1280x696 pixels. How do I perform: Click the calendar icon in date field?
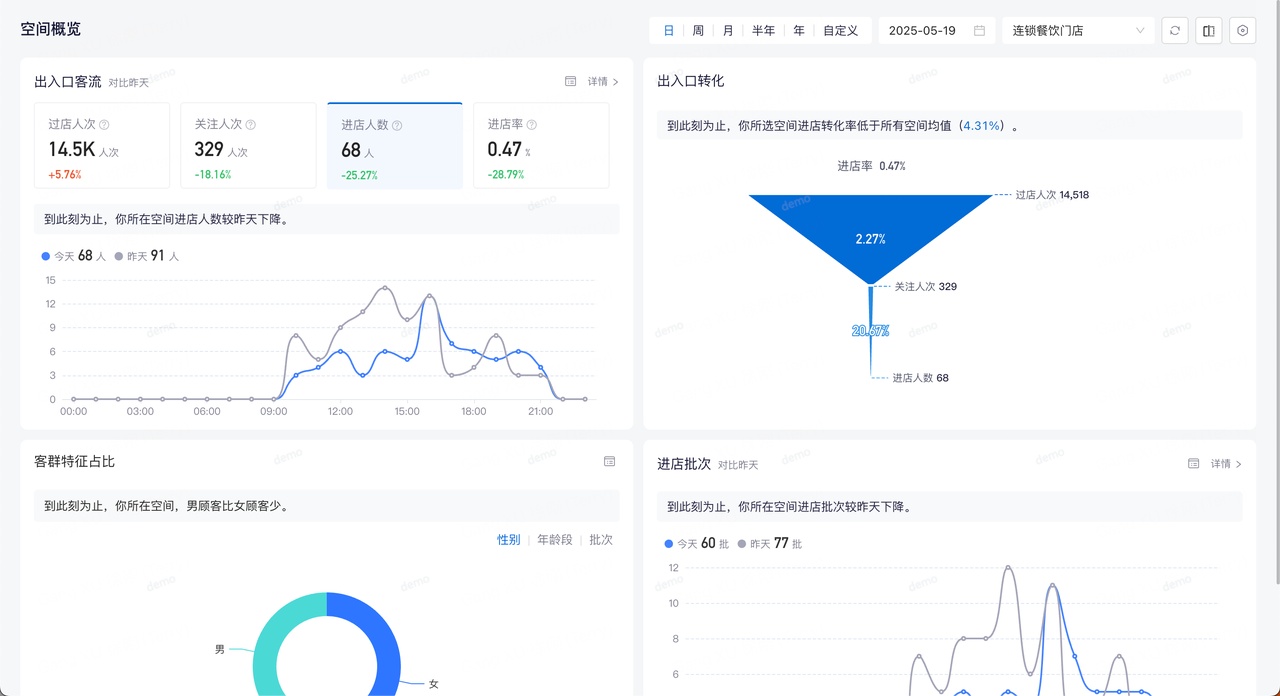click(x=979, y=31)
